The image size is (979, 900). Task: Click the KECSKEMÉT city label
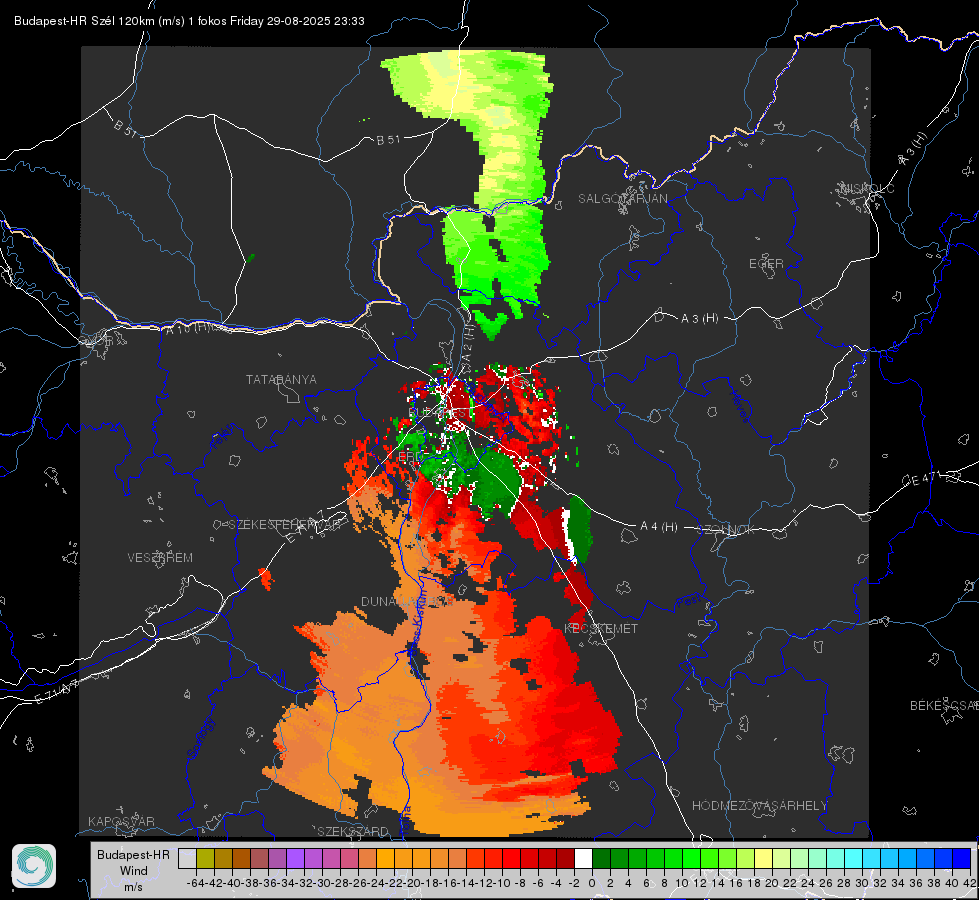(x=601, y=628)
